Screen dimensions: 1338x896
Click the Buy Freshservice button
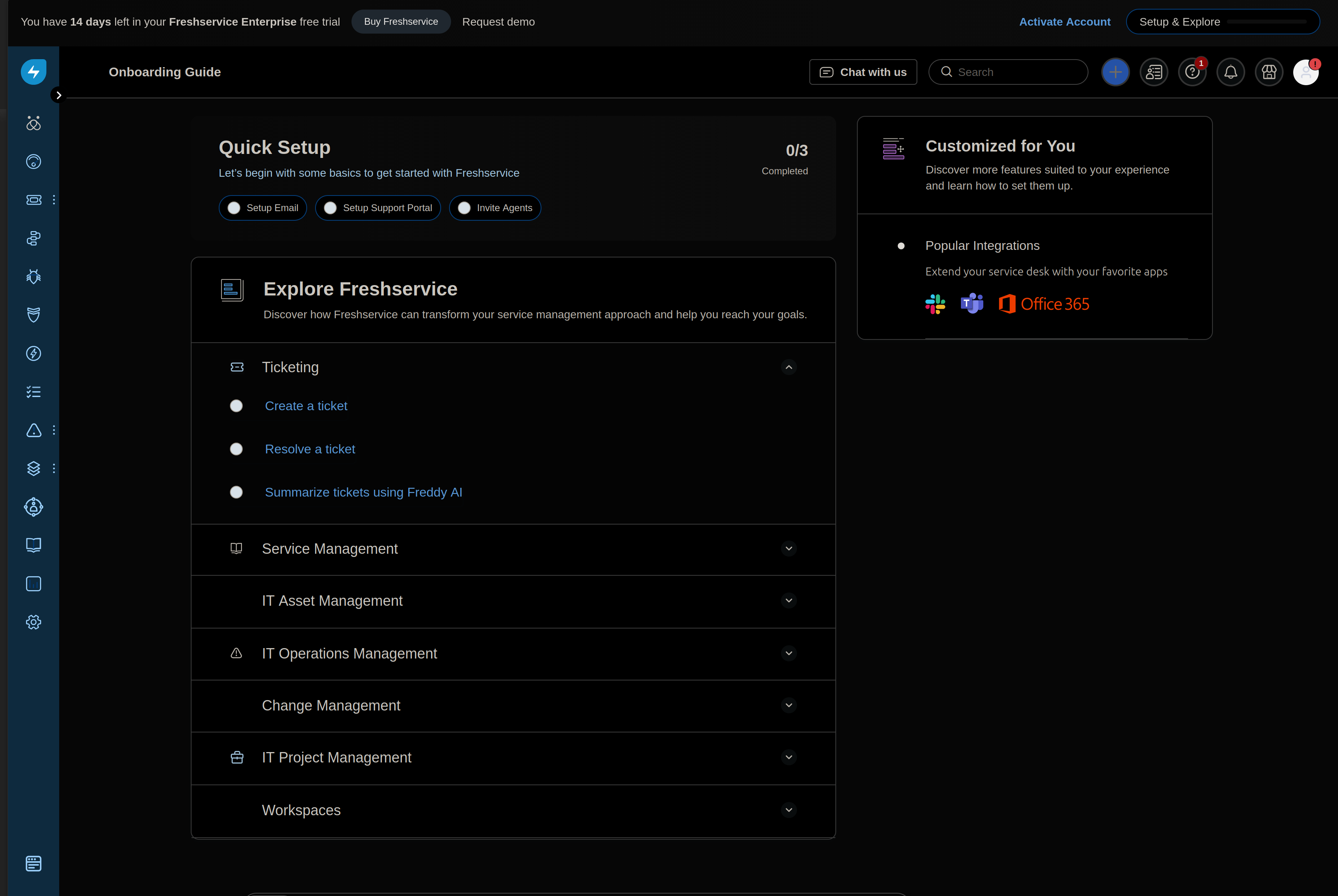[x=401, y=22]
